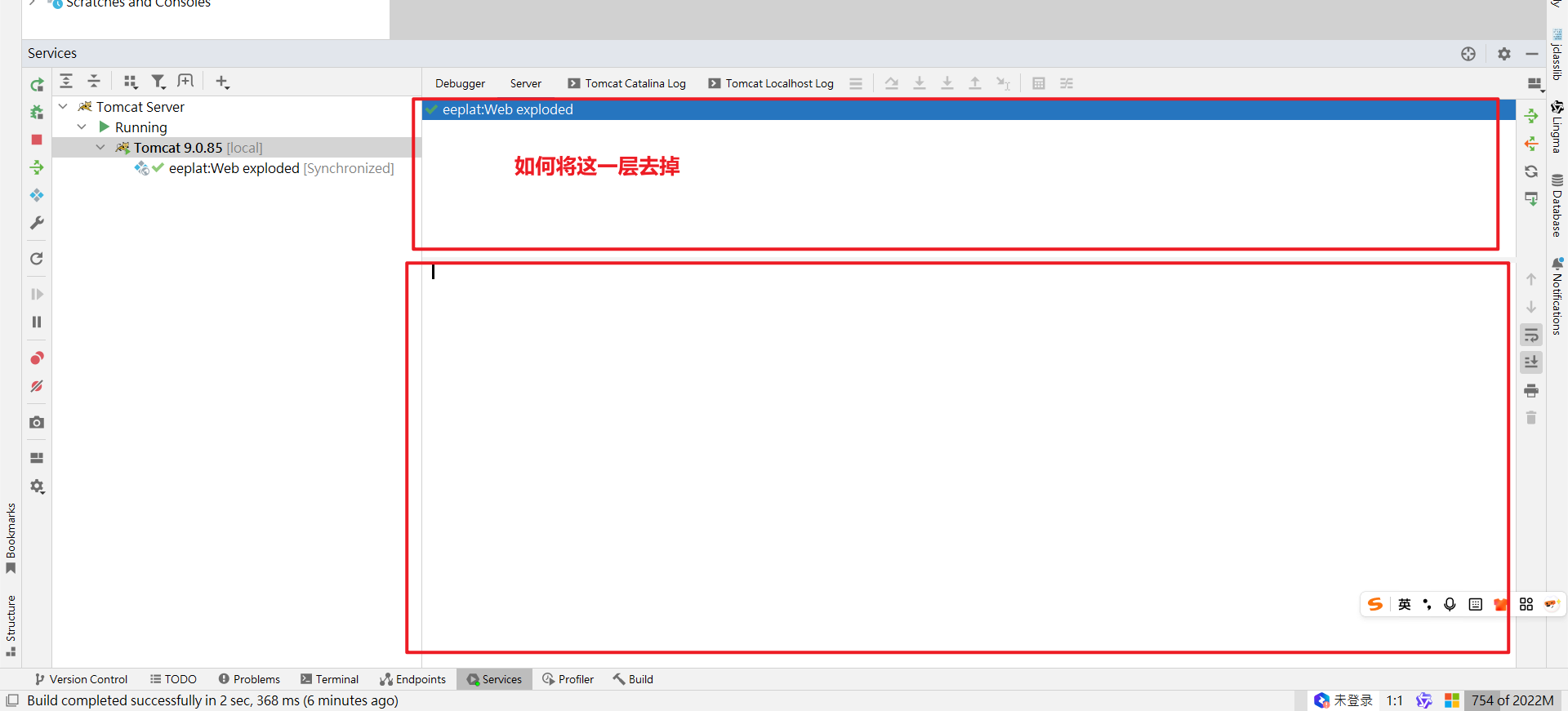
Task: Click the Debug rerun bug icon
Action: (x=37, y=112)
